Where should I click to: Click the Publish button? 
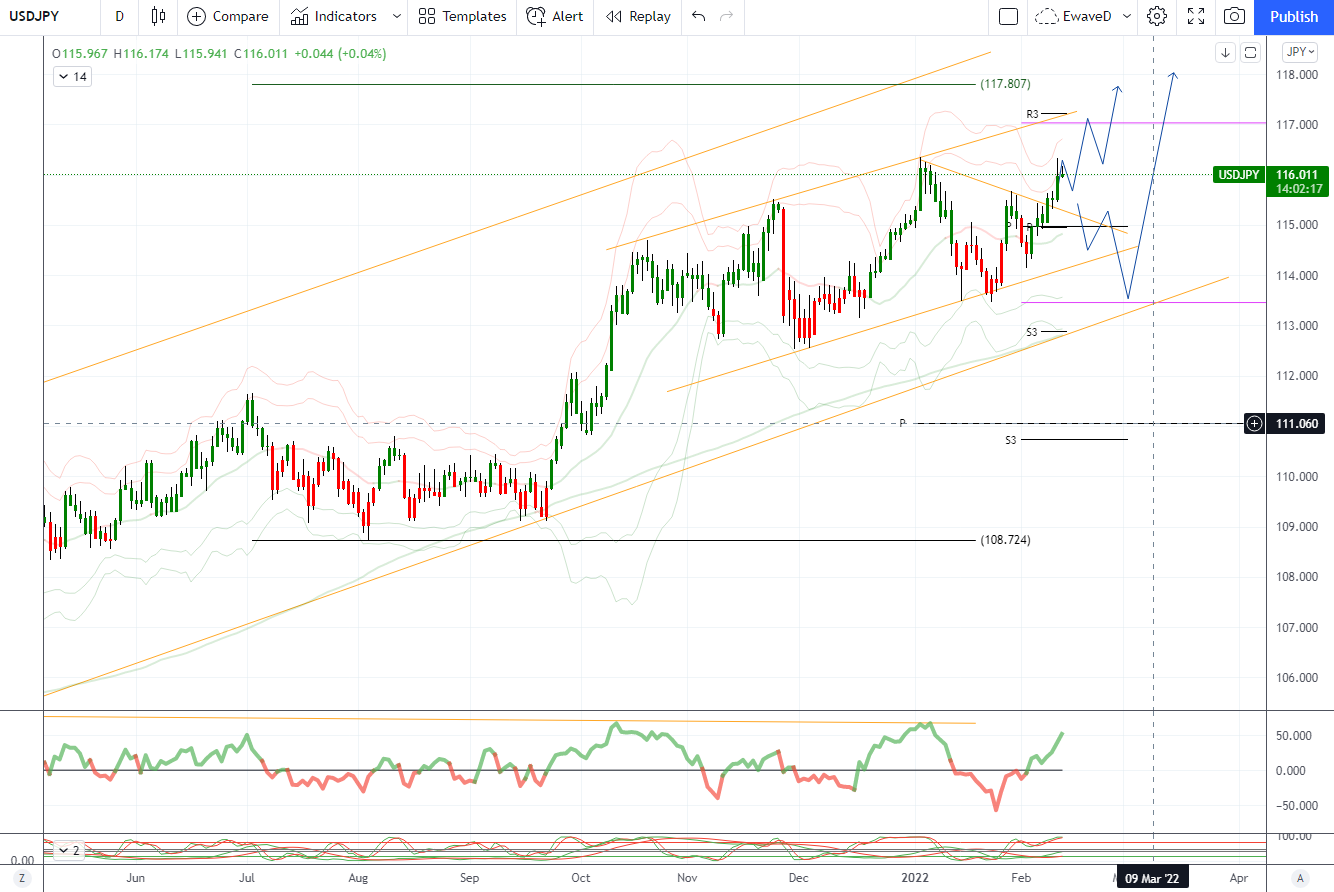click(x=1294, y=16)
